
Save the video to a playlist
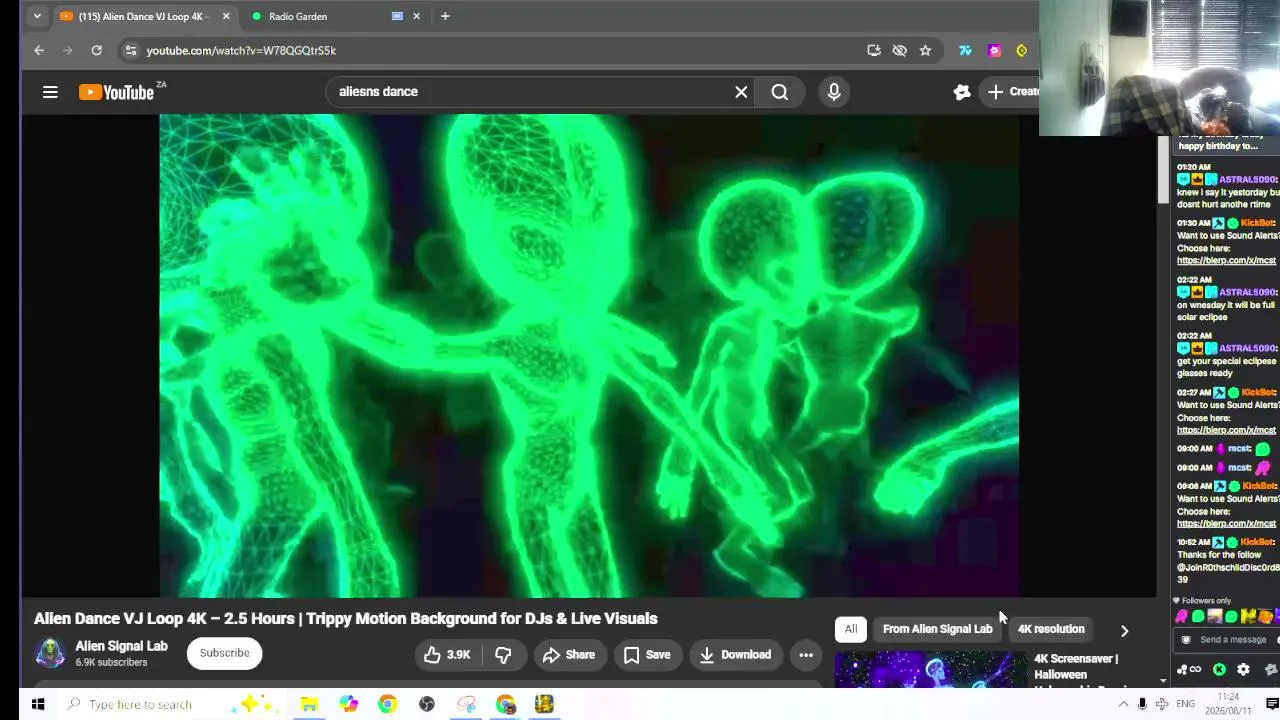[647, 655]
